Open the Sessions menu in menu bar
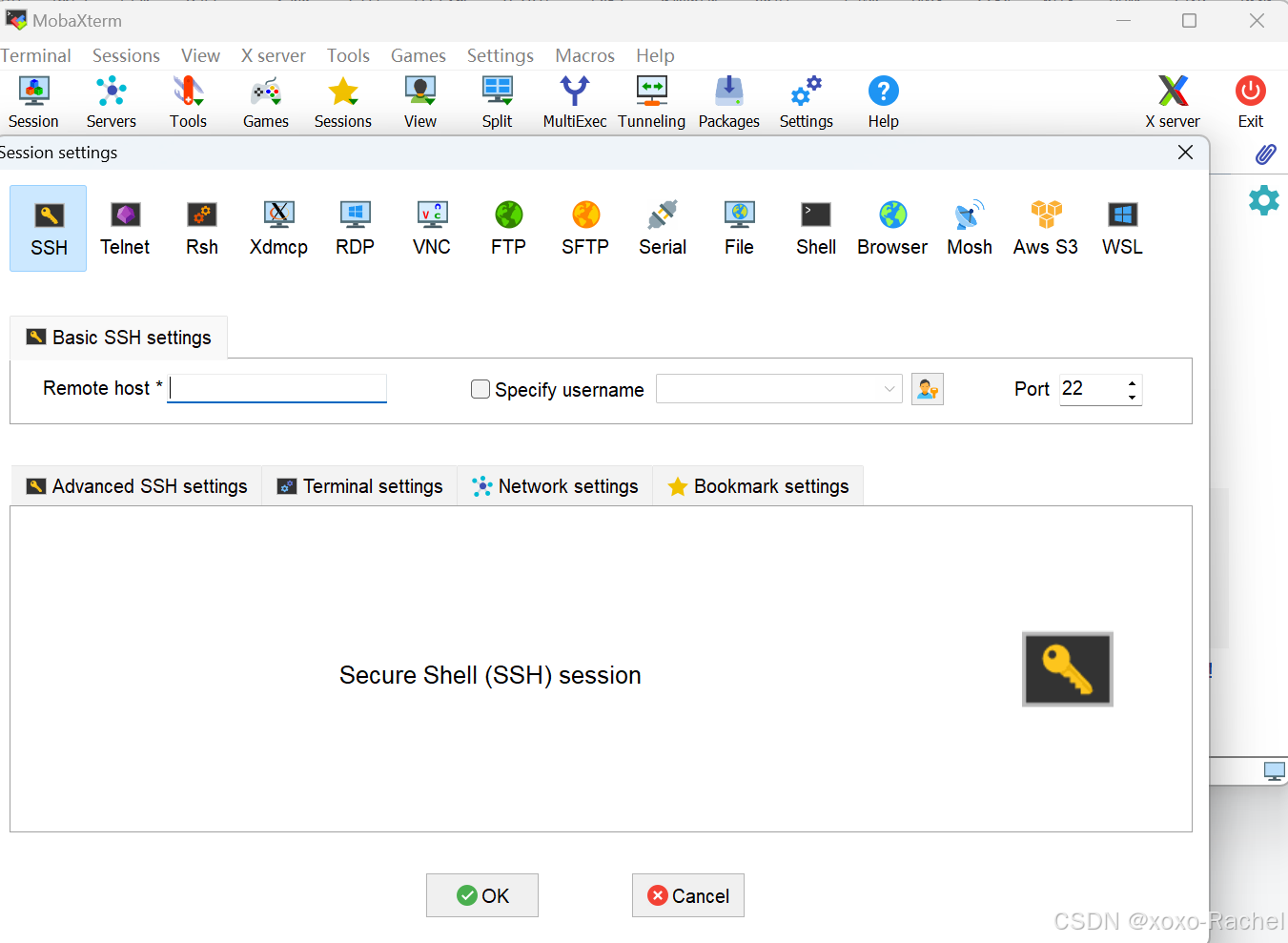This screenshot has height=943, width=1288. click(x=126, y=55)
